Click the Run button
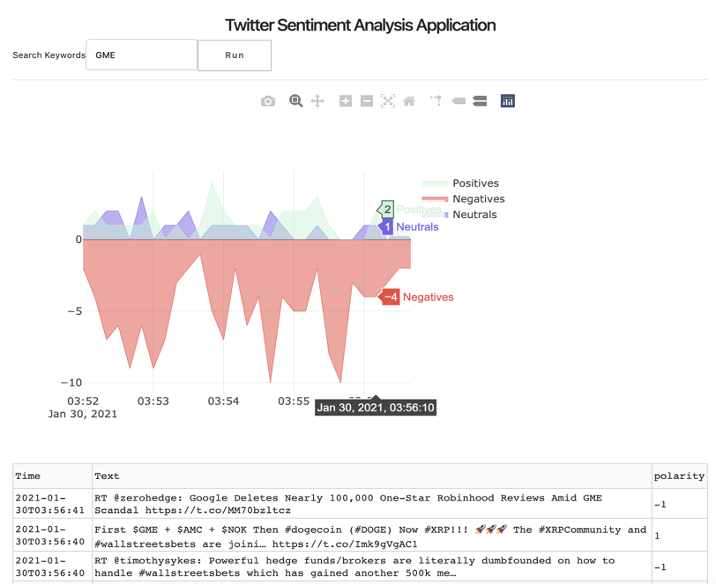The image size is (716, 584). point(235,55)
